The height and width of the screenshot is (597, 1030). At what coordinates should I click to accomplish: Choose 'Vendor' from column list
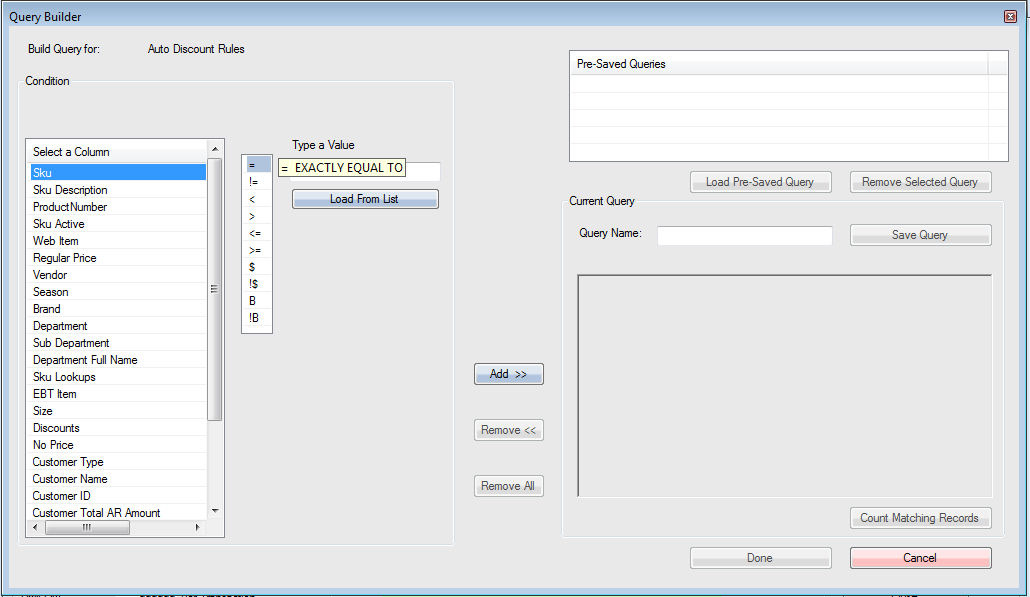click(50, 275)
